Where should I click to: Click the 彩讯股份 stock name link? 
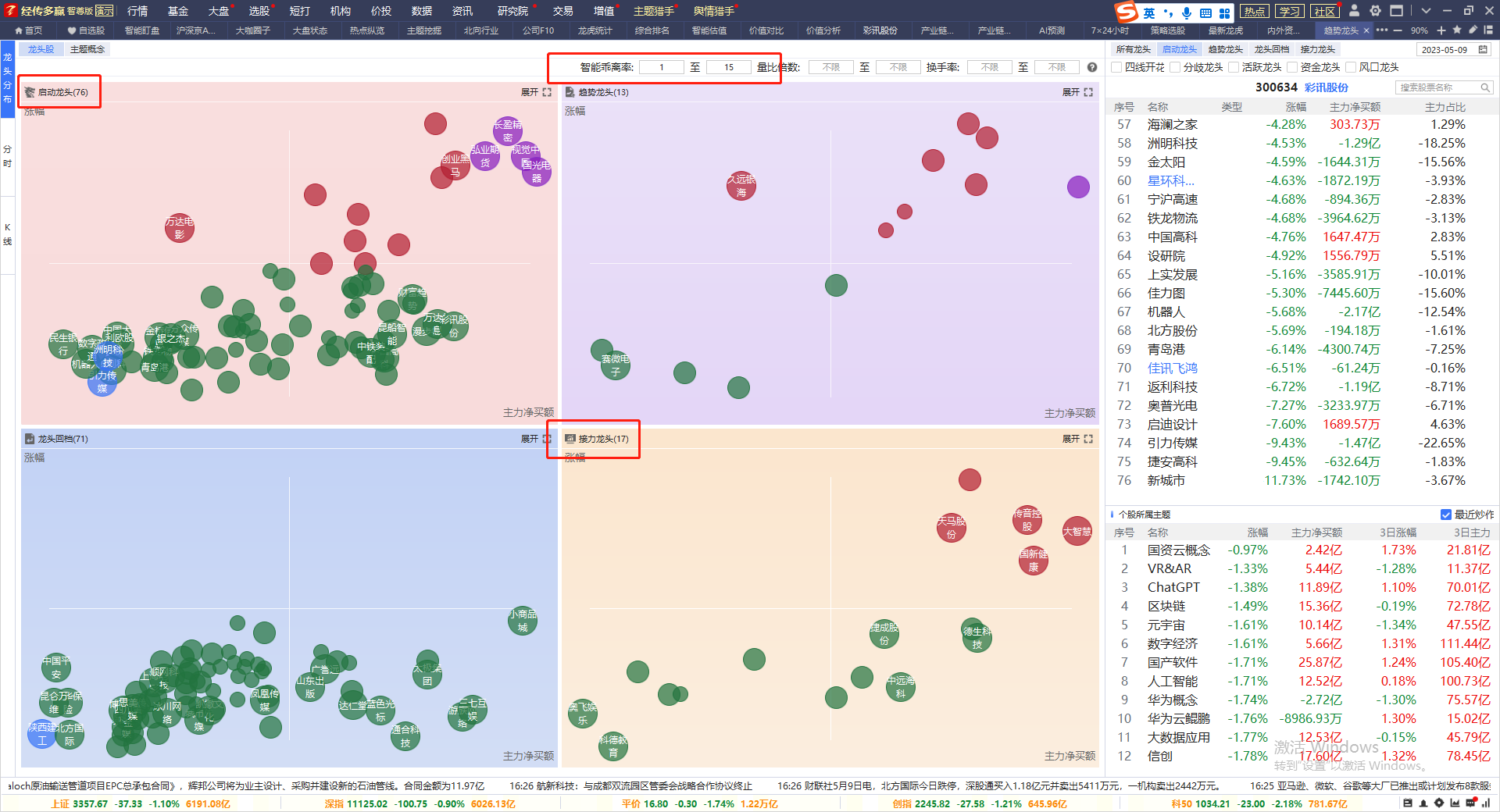(1327, 87)
